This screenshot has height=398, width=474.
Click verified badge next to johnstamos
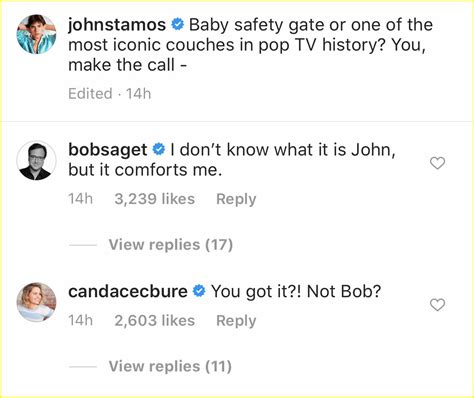coord(177,25)
